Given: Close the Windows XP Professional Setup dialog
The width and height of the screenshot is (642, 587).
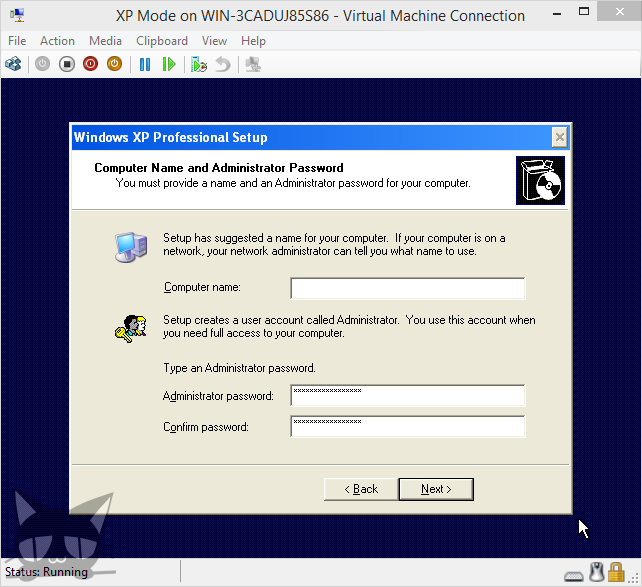Looking at the screenshot, I should pos(559,137).
